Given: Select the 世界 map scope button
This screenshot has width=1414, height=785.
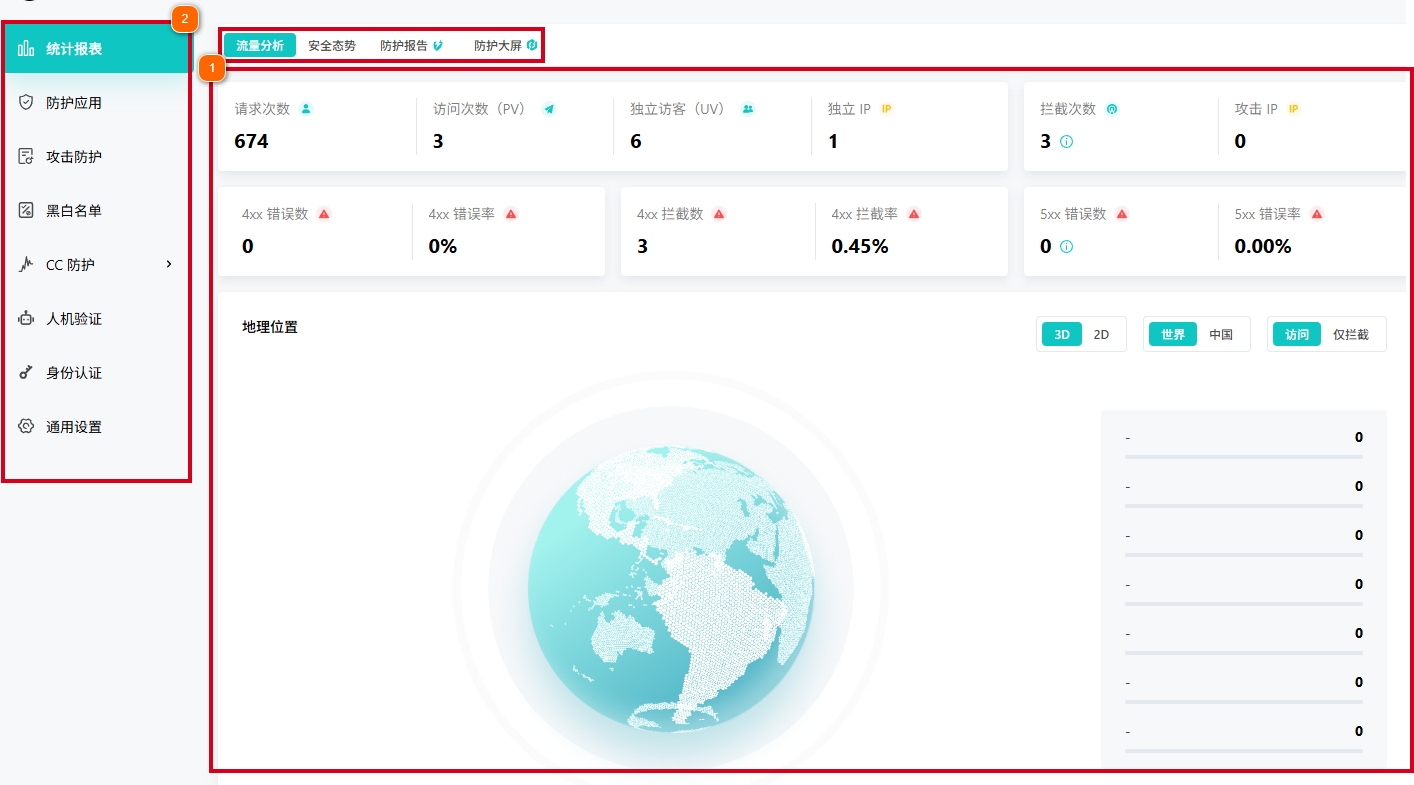Looking at the screenshot, I should (1173, 335).
